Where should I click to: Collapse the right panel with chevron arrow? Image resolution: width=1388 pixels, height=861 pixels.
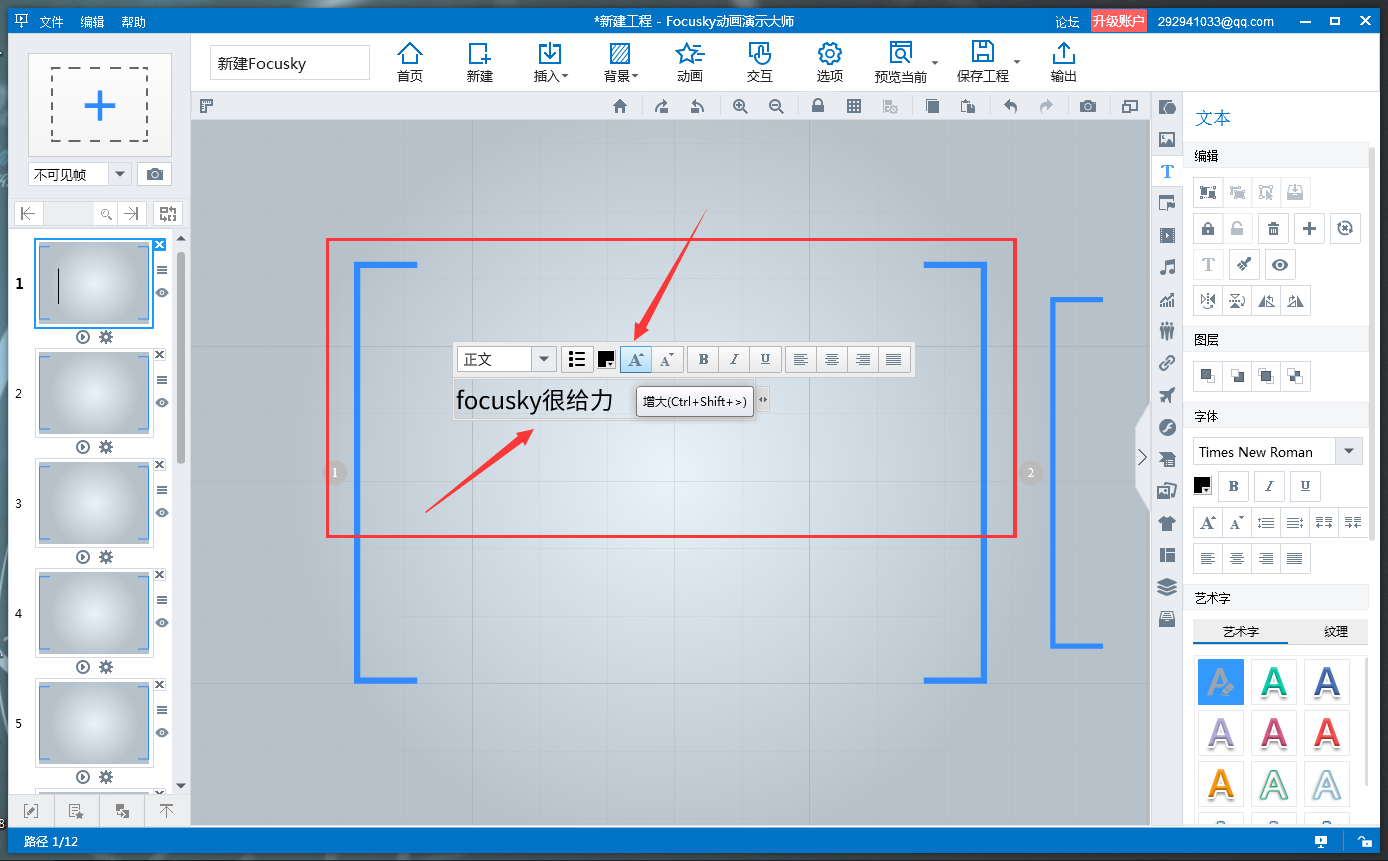pyautogui.click(x=1142, y=457)
